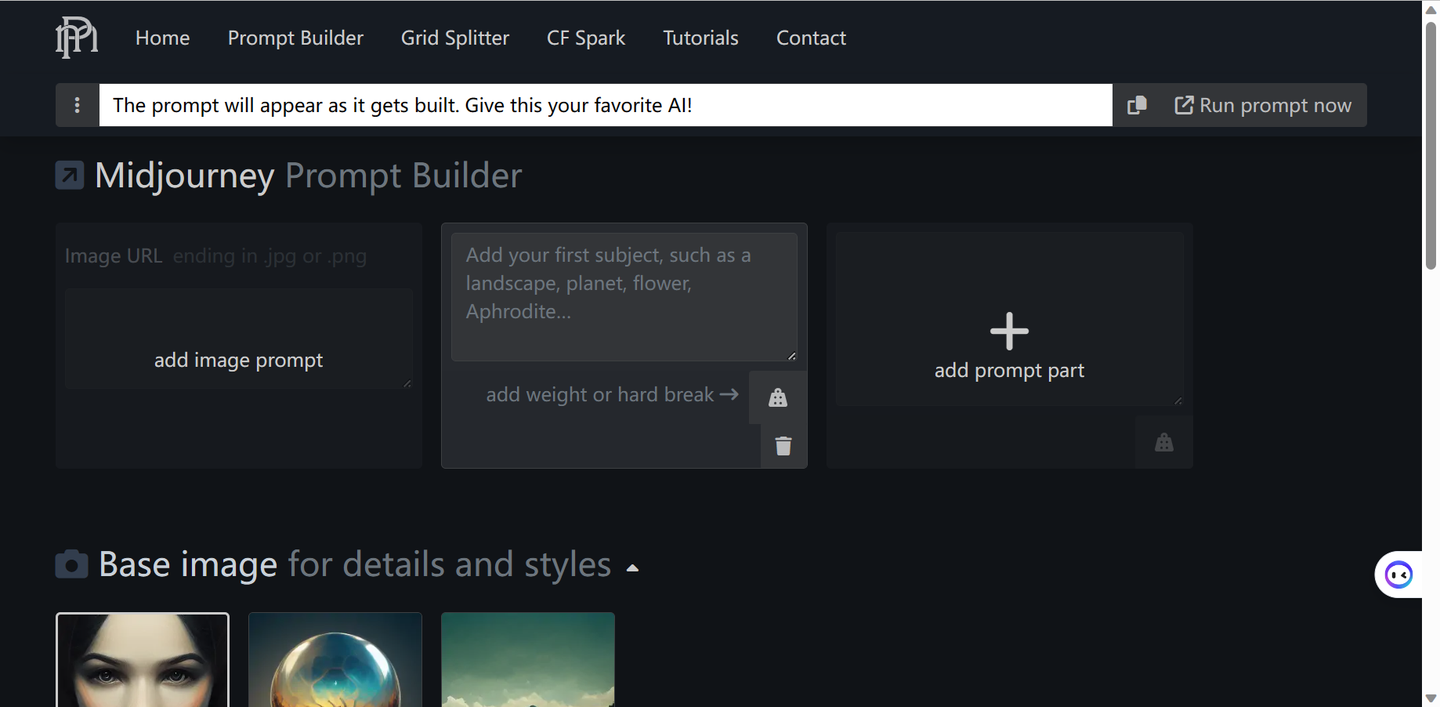Open the floating chatbot widget
This screenshot has height=707, width=1440.
click(1398, 575)
